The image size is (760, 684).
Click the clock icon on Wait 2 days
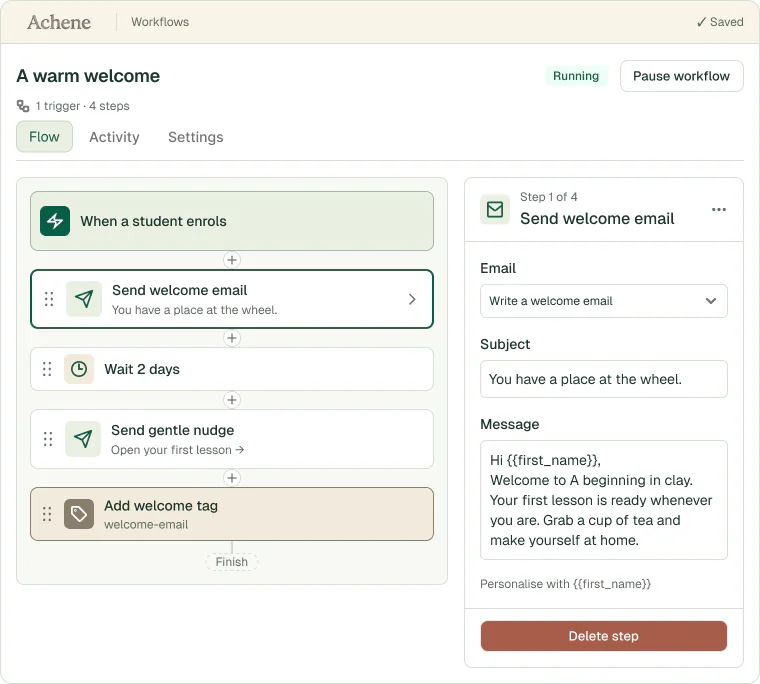[79, 369]
